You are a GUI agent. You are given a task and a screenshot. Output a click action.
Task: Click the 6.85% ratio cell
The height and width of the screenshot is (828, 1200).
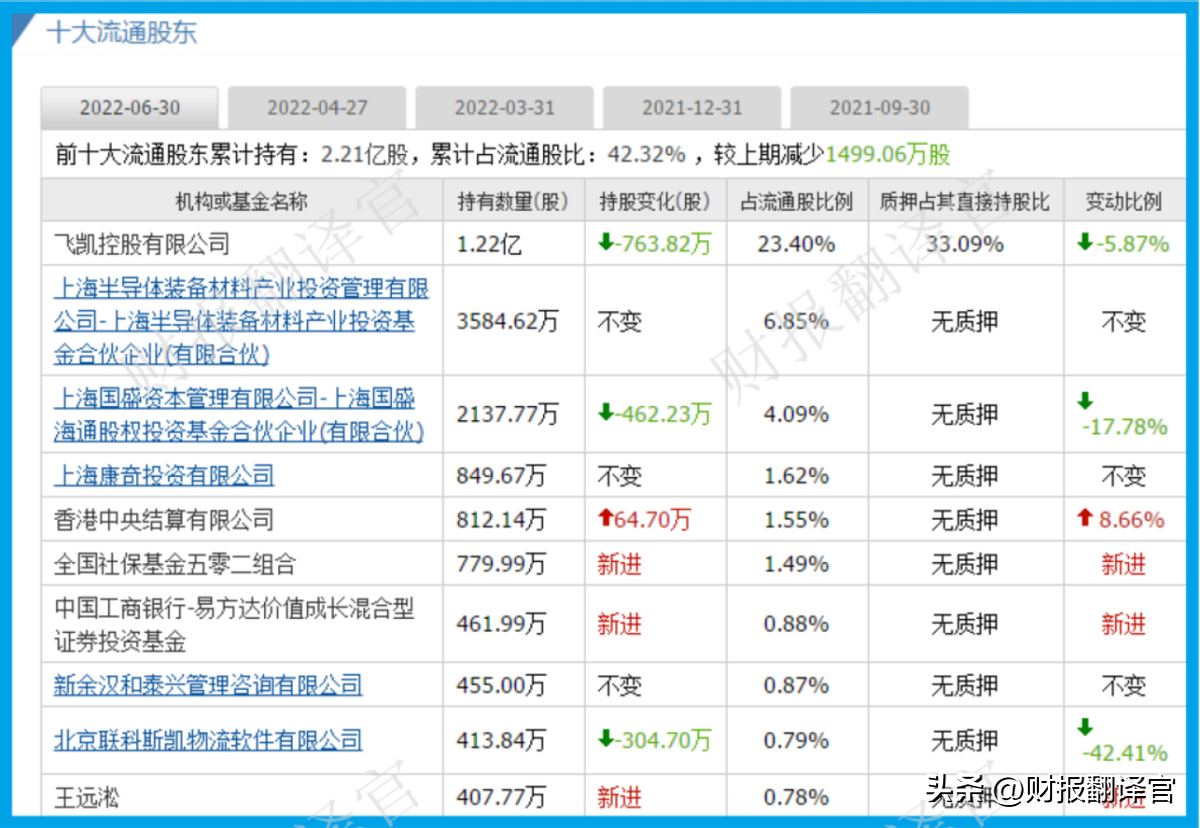click(796, 322)
